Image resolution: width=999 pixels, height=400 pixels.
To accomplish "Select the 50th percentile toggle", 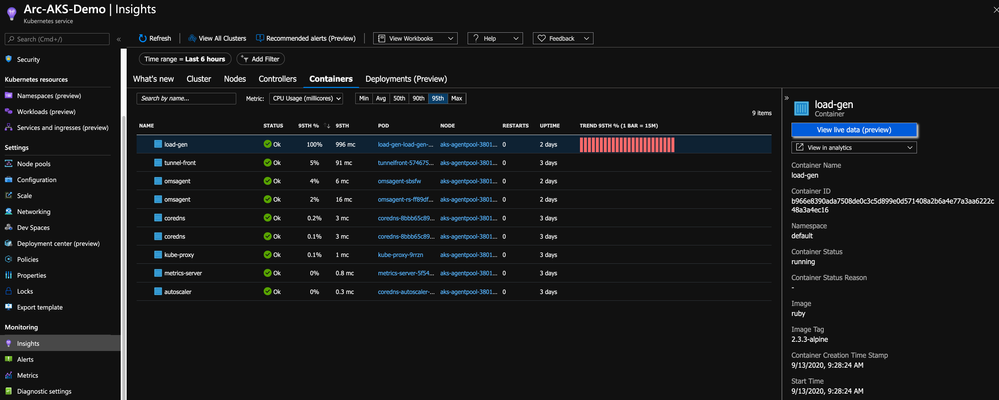I will 399,98.
